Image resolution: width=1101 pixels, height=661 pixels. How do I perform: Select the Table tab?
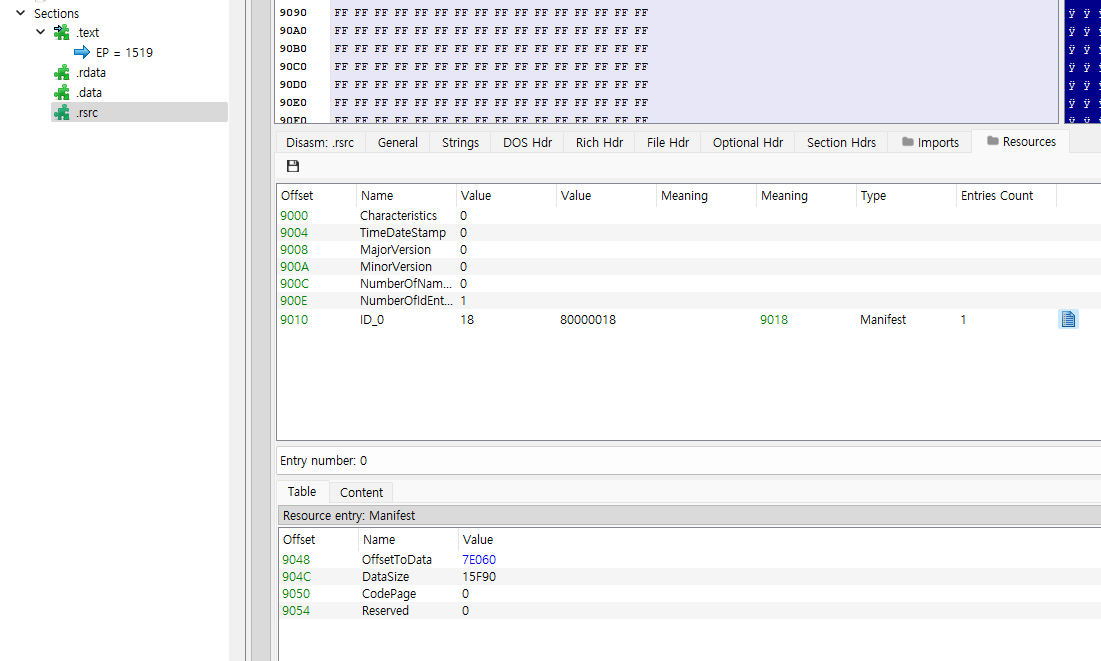pos(302,492)
